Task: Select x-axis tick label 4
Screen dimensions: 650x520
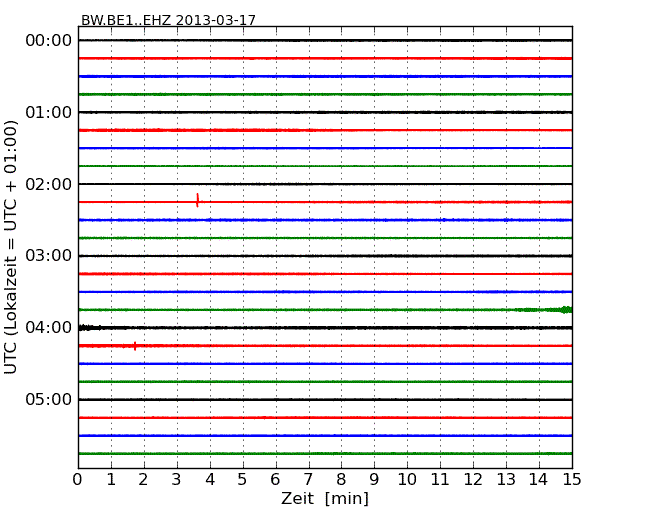Action: coord(210,480)
